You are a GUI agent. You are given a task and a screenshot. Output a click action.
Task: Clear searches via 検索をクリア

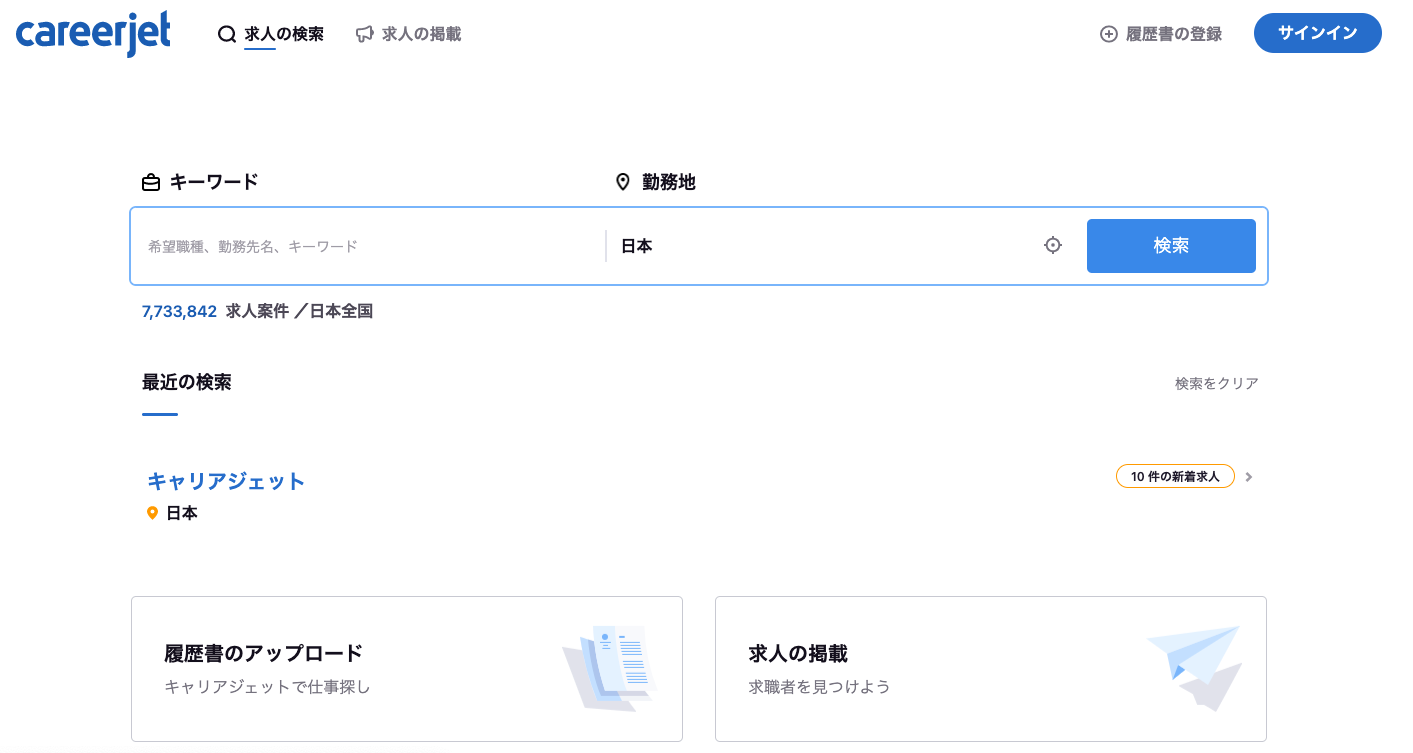[x=1216, y=383]
